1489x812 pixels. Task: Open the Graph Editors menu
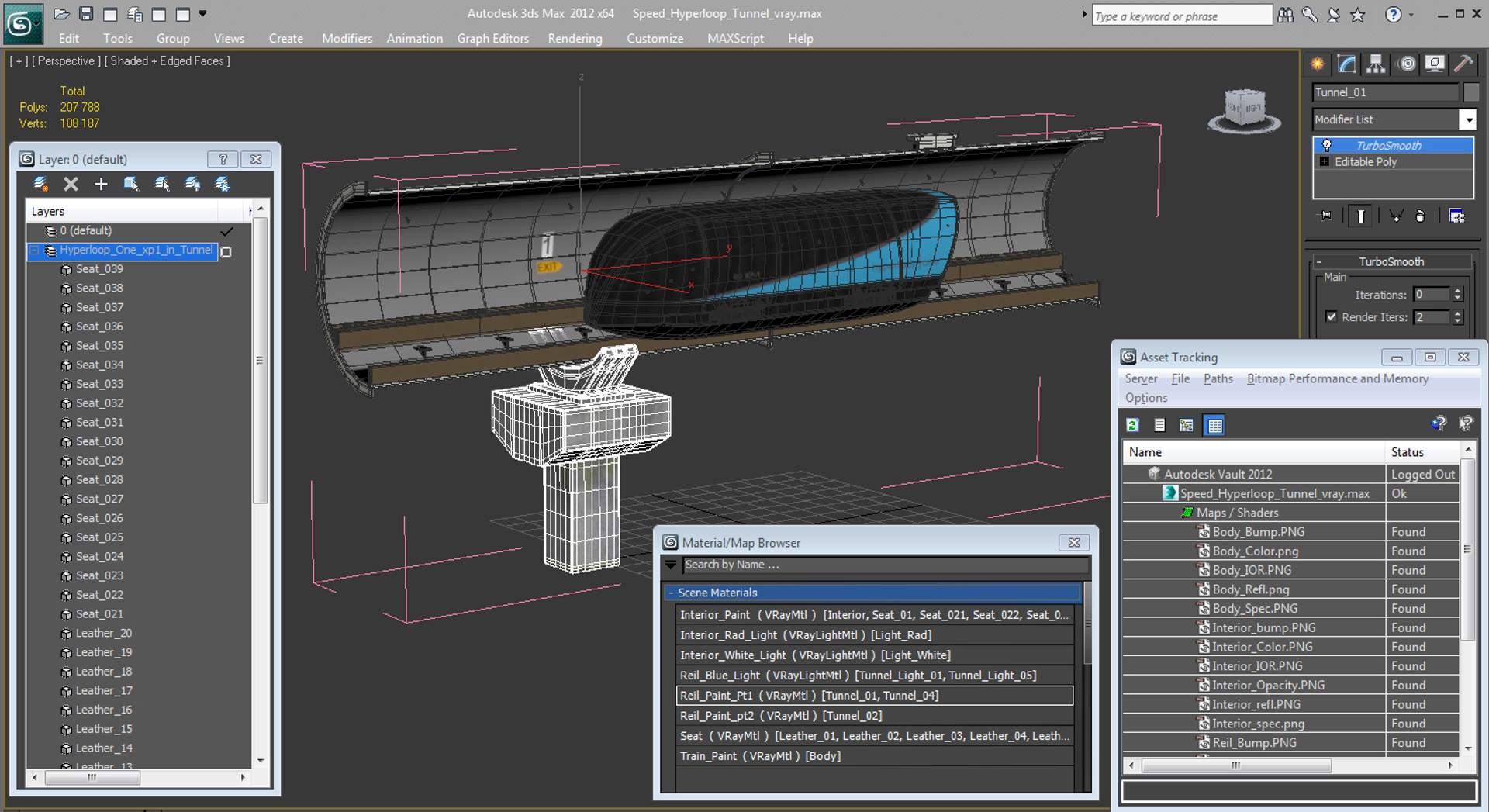click(x=492, y=38)
